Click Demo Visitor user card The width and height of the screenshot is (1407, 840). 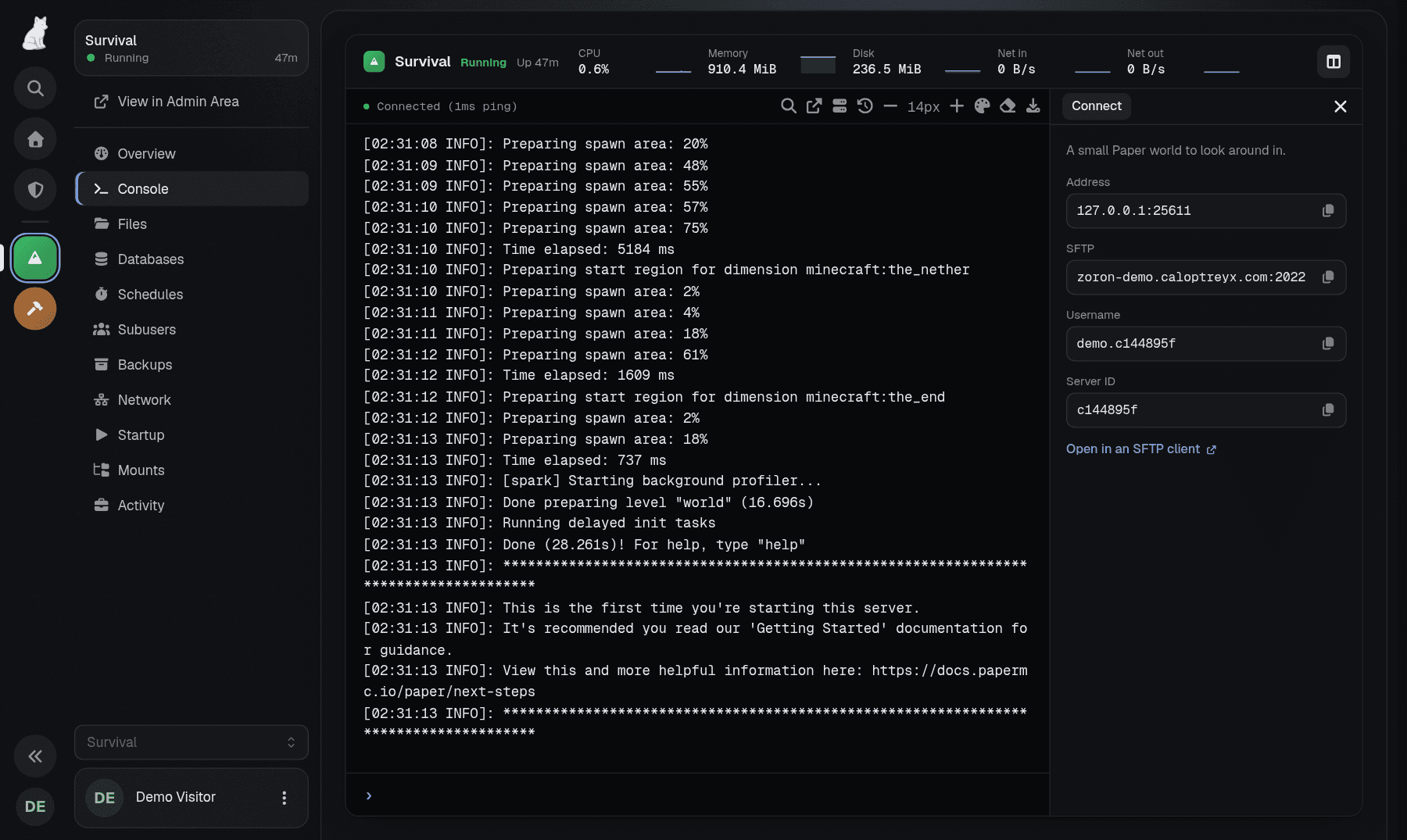(x=192, y=798)
